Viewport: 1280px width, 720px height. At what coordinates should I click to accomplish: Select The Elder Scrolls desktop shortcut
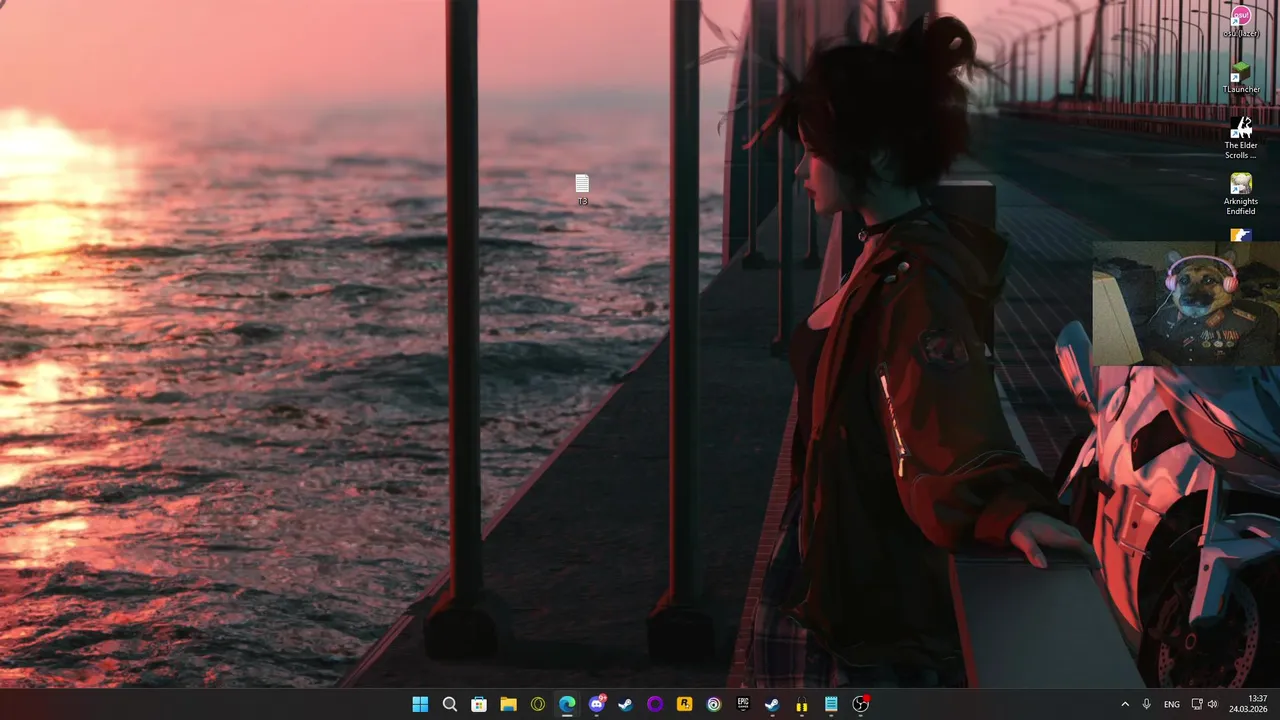[1241, 138]
